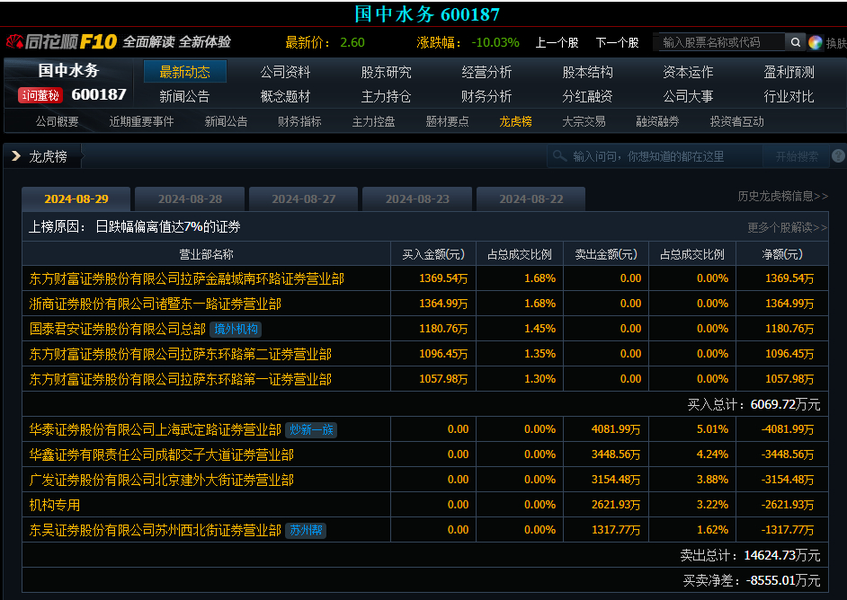Click the search magnifier icon

coord(795,42)
